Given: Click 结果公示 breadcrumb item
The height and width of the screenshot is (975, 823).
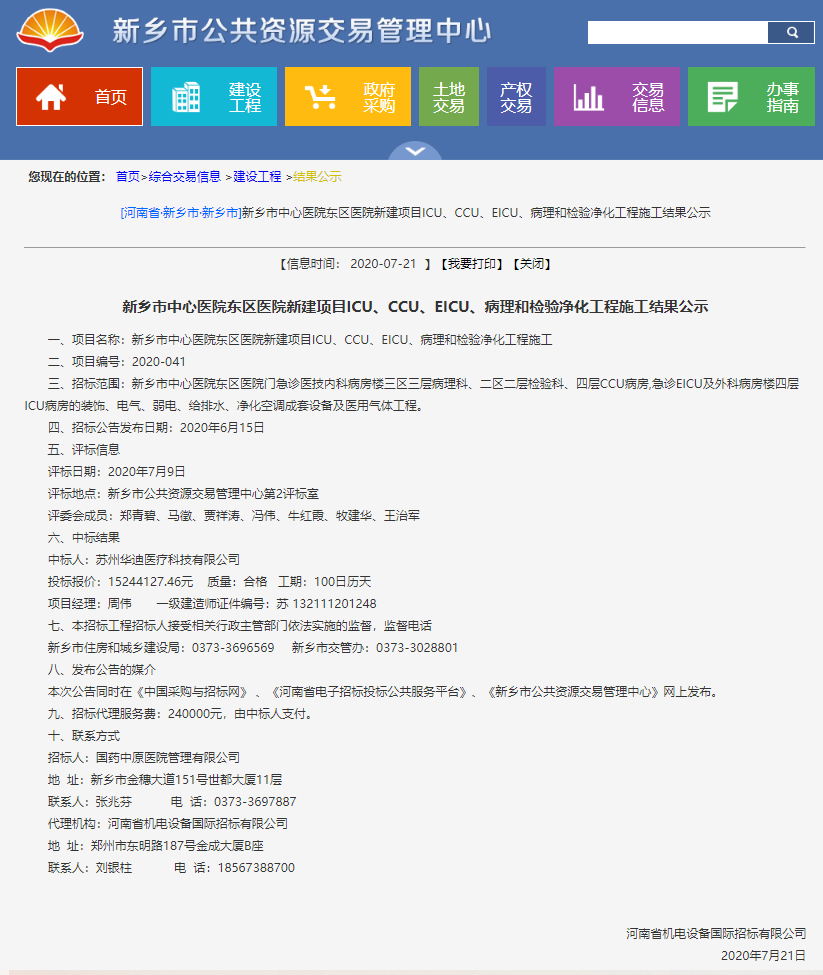Looking at the screenshot, I should [317, 177].
